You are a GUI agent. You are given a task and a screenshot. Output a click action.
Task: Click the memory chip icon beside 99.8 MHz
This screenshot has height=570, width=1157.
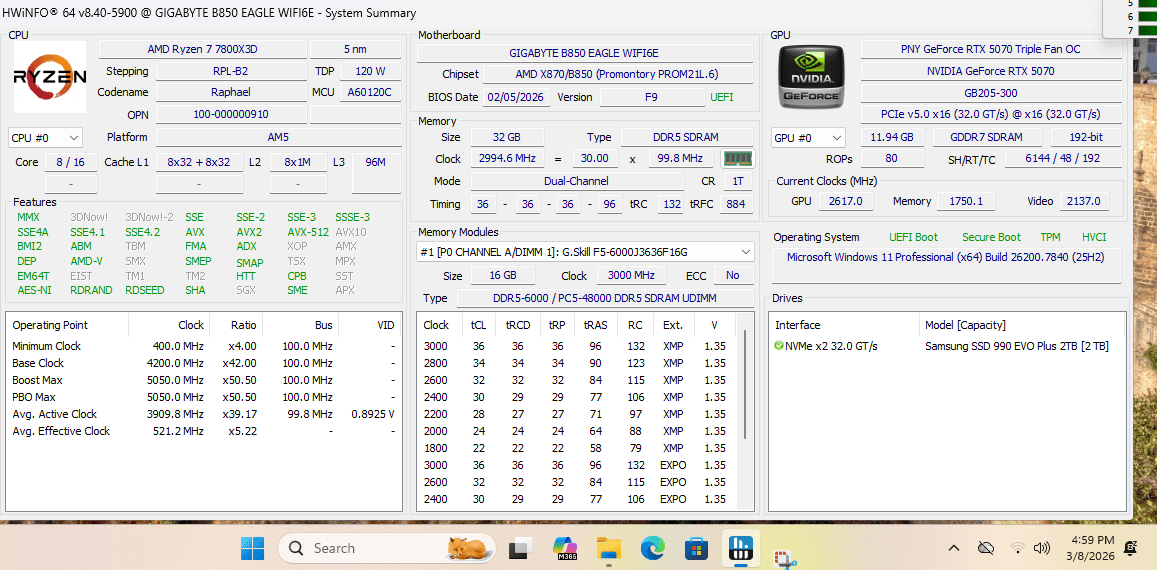(736, 158)
